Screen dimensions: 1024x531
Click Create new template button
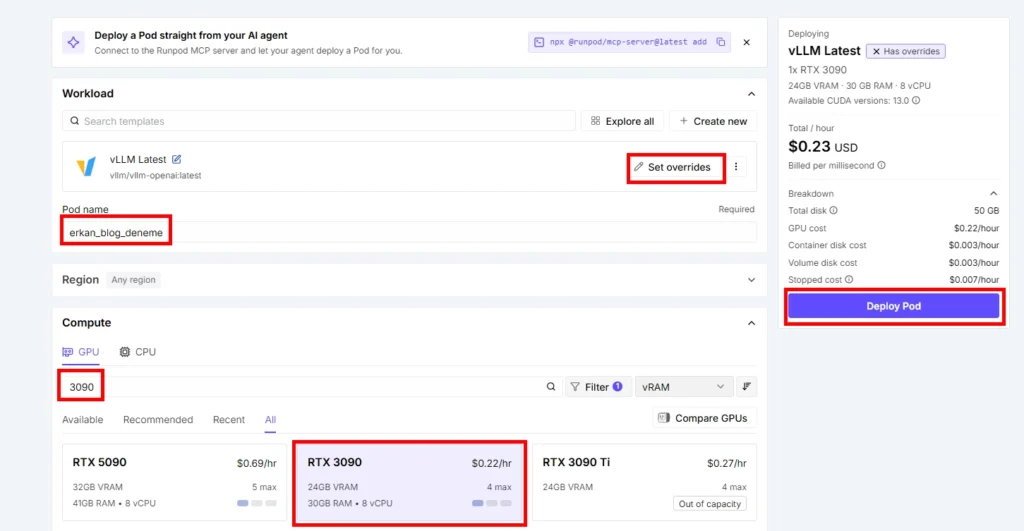point(712,121)
